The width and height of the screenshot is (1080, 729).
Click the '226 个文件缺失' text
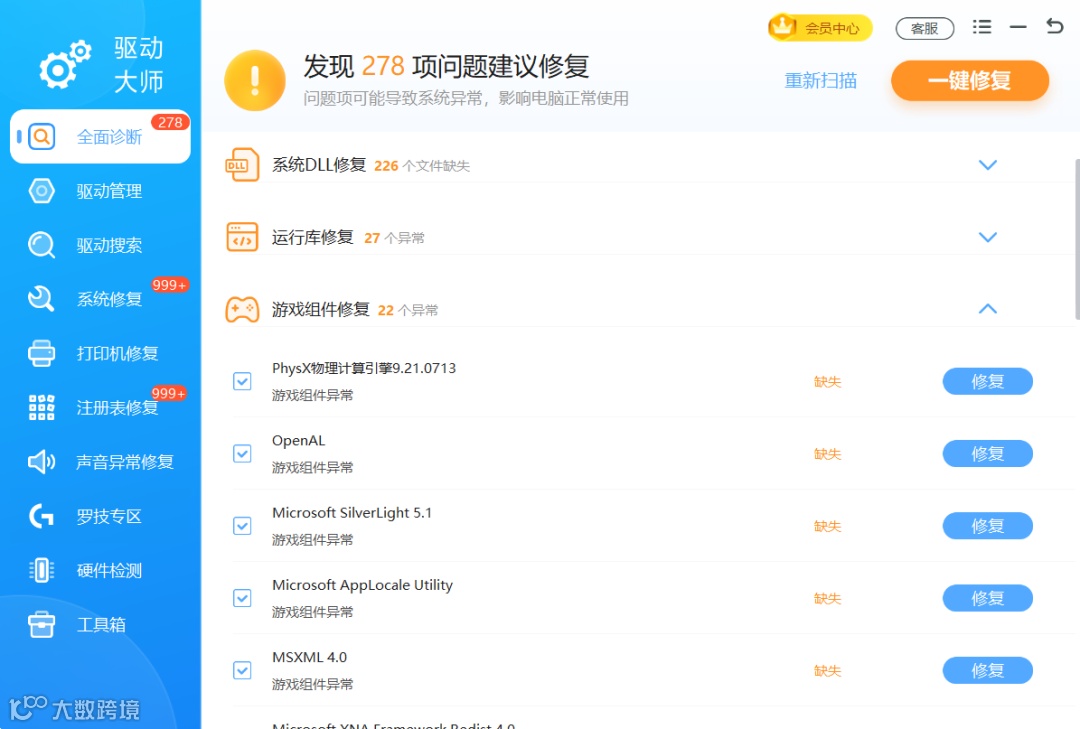coord(422,166)
